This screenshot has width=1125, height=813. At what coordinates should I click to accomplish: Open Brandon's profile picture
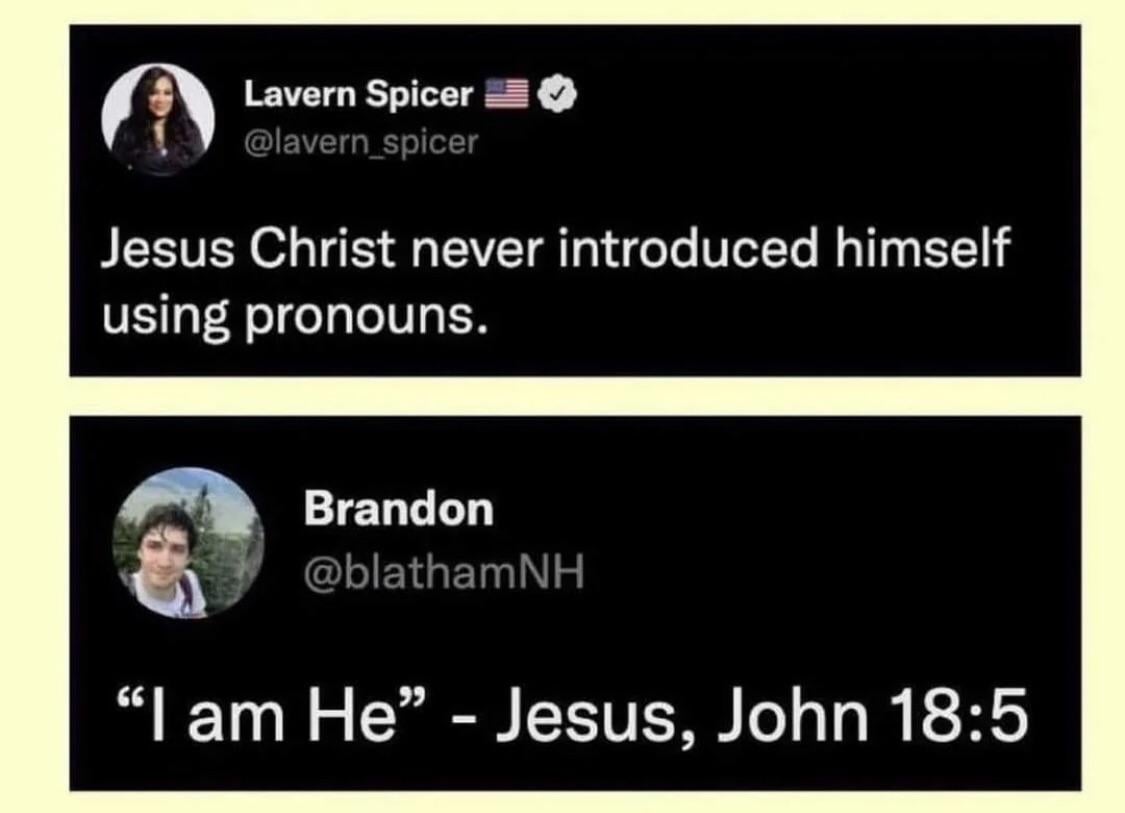(188, 544)
